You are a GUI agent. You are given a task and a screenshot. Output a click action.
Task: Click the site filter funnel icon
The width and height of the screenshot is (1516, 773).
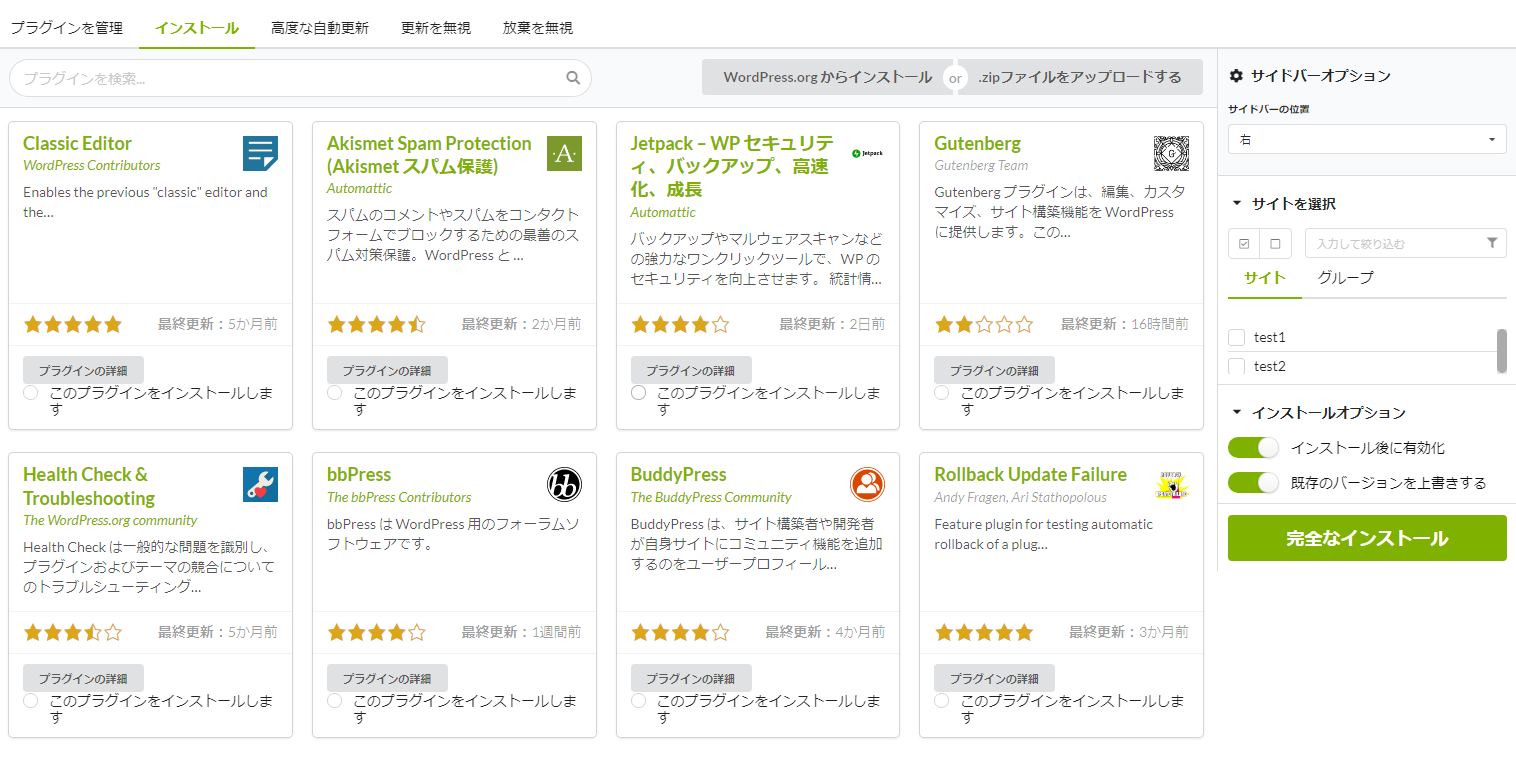[x=1492, y=243]
